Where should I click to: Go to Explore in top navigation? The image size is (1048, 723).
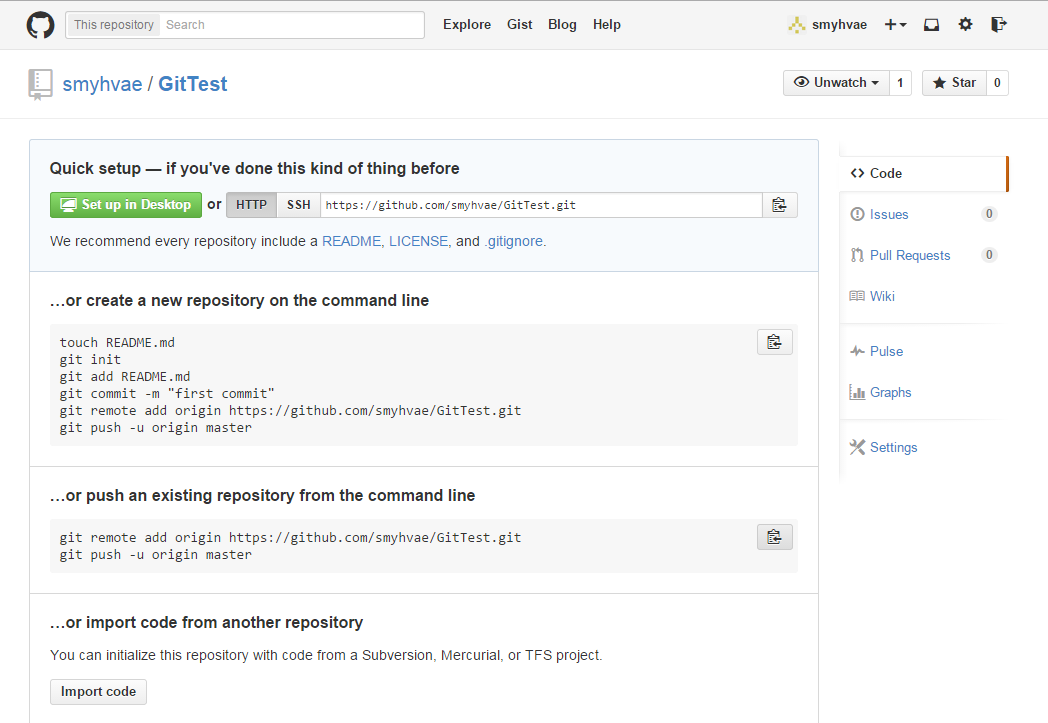(467, 25)
